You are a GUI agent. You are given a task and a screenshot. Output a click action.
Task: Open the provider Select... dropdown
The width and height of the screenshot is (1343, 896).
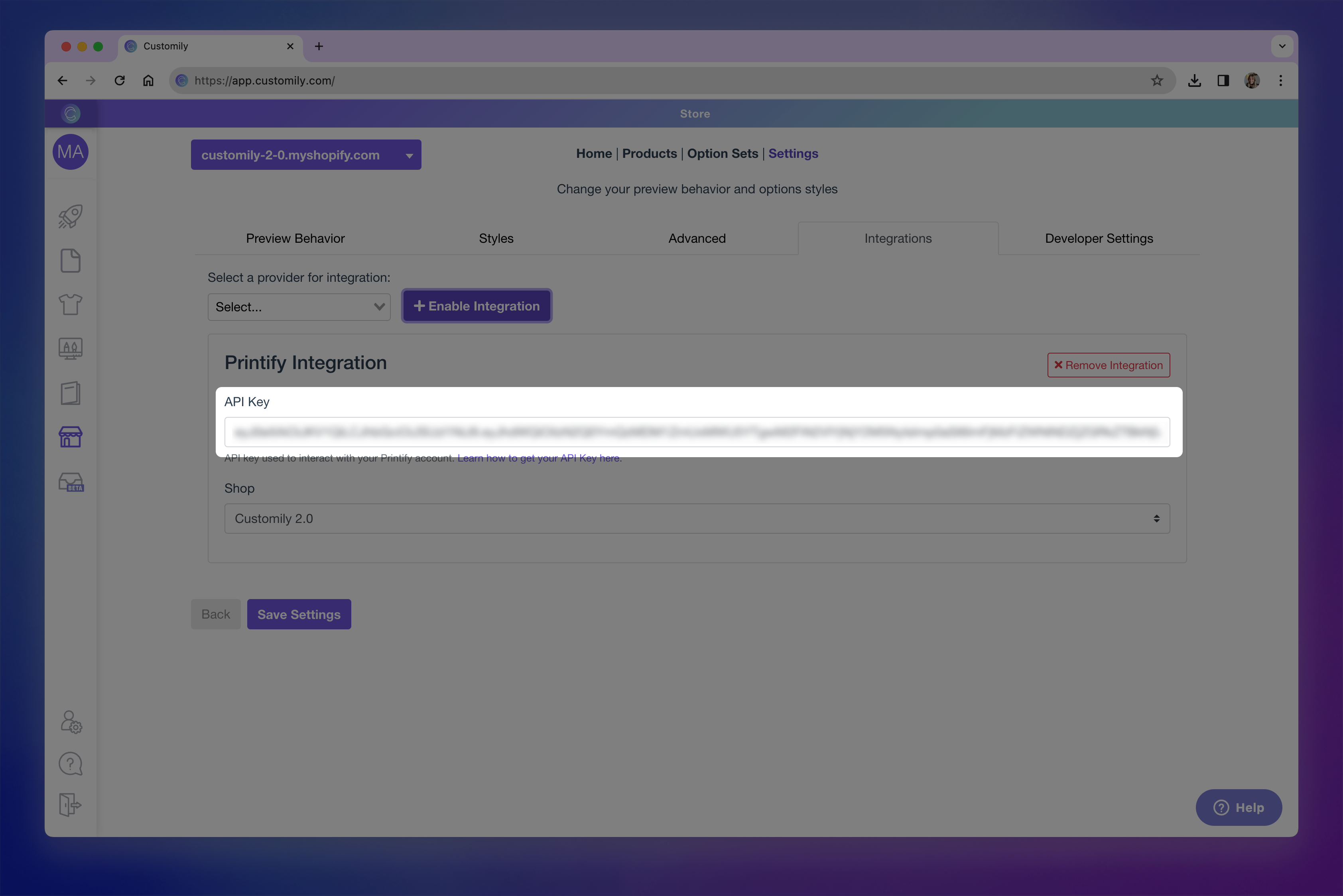pos(299,307)
